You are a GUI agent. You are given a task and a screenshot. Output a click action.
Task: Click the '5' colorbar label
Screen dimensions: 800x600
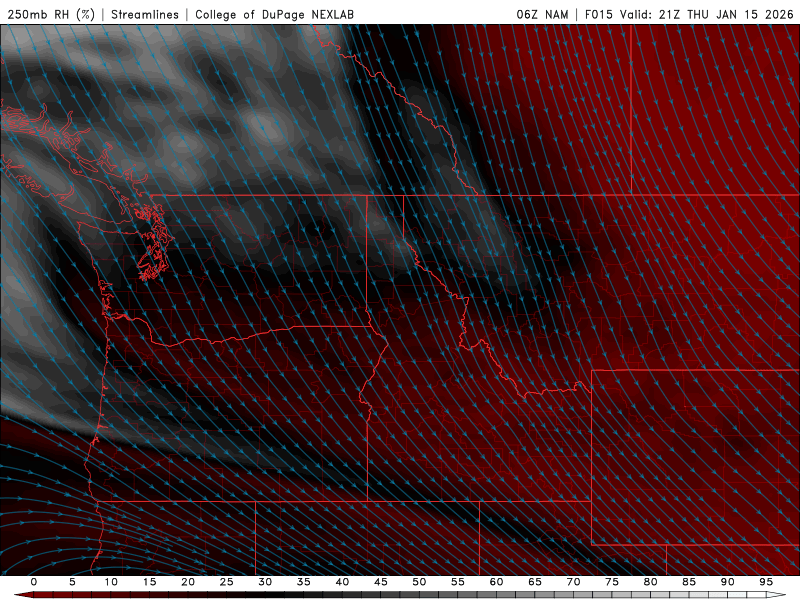point(72,582)
